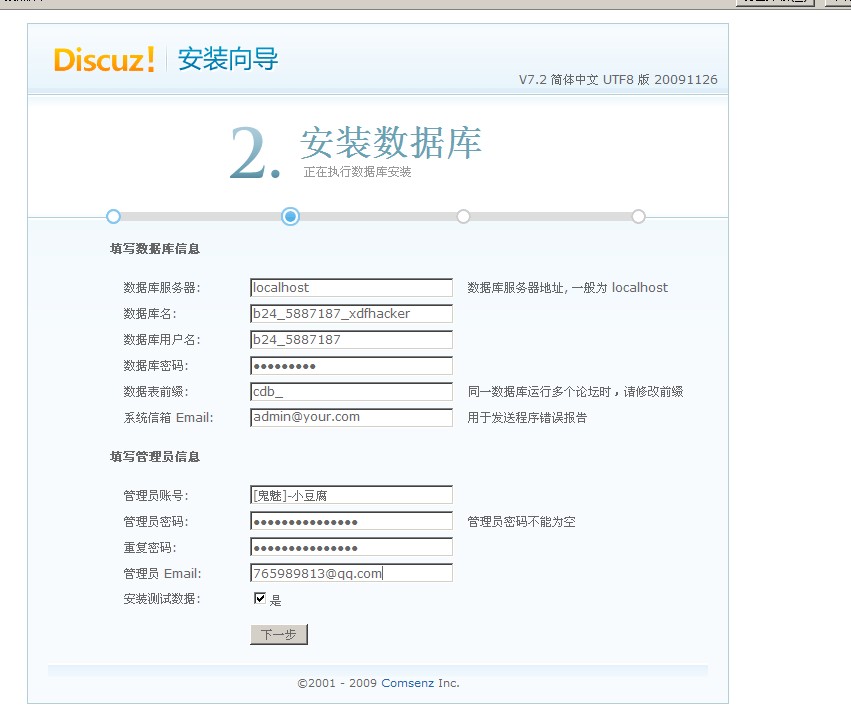Click the fourth step progress circle
The image size is (851, 705).
coord(638,217)
